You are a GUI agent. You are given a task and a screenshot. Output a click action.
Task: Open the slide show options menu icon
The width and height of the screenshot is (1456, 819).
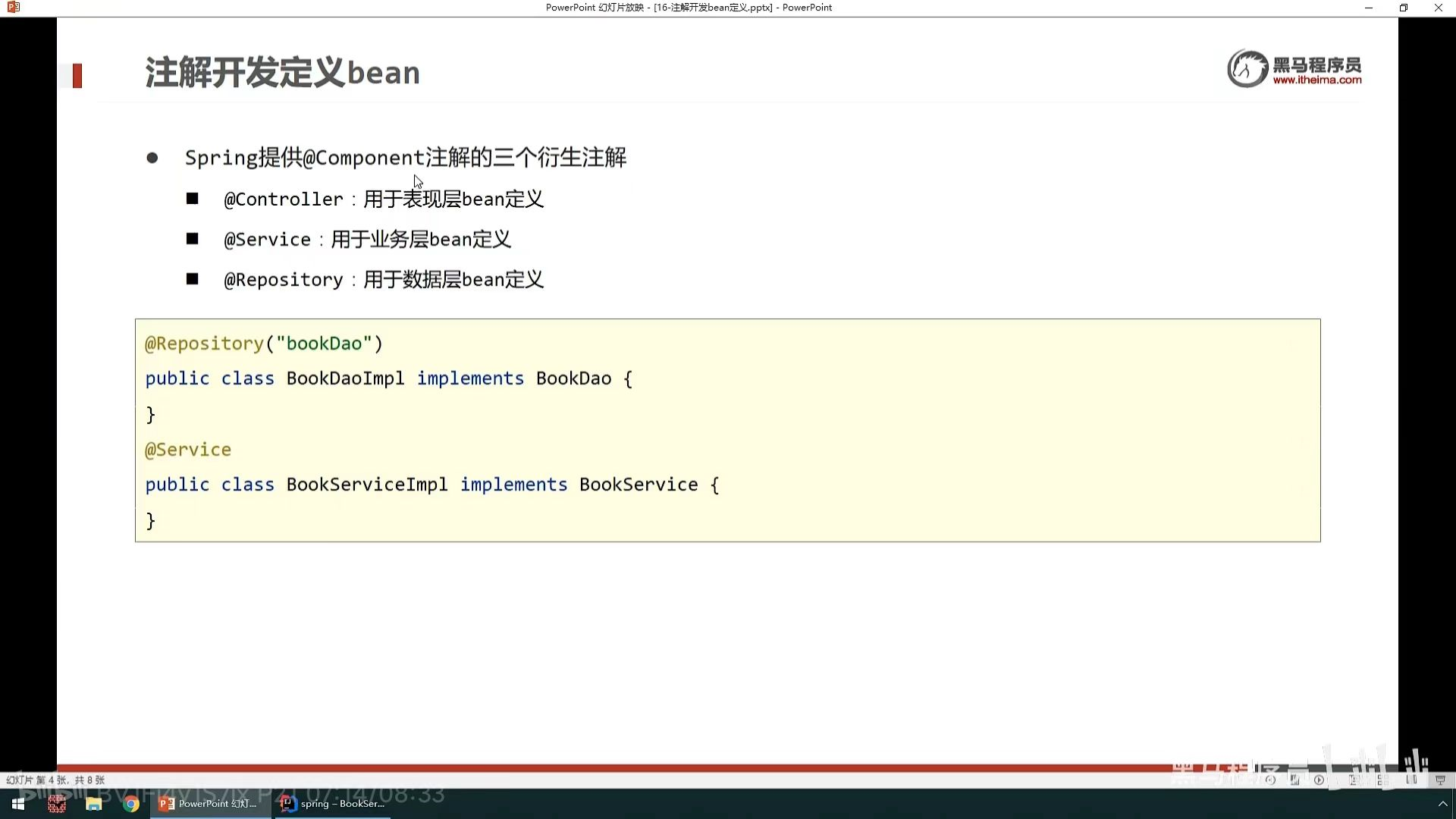1294,780
